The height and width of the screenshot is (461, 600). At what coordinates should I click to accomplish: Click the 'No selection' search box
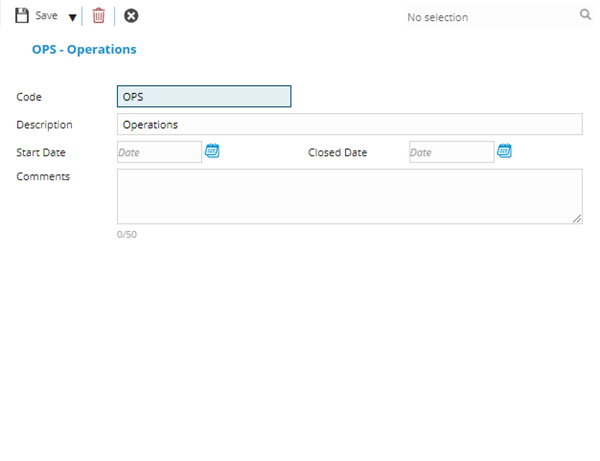pyautogui.click(x=485, y=17)
